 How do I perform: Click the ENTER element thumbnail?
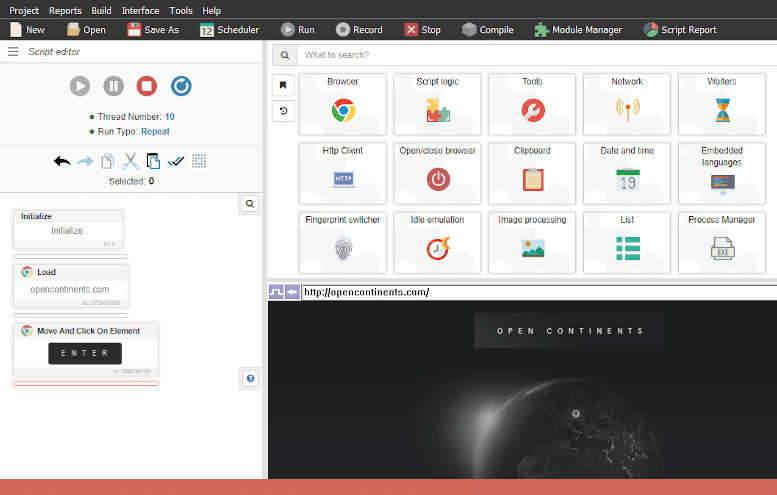pos(85,353)
